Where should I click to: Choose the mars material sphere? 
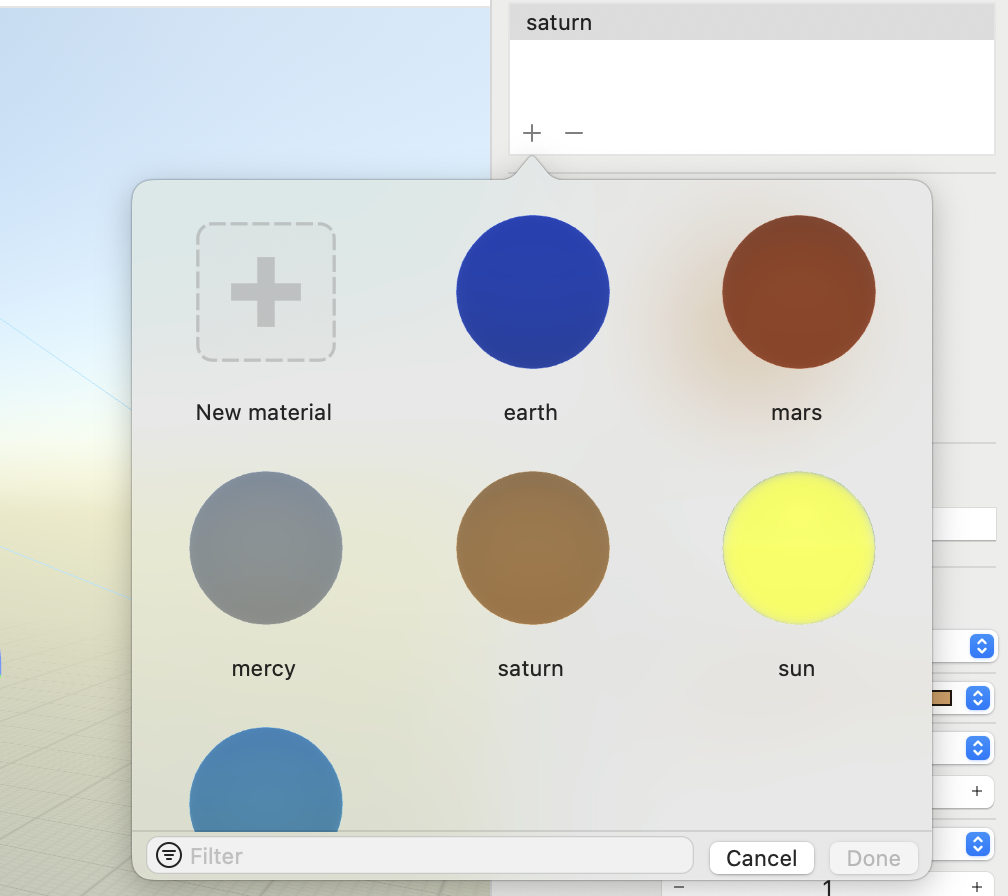pyautogui.click(x=798, y=292)
